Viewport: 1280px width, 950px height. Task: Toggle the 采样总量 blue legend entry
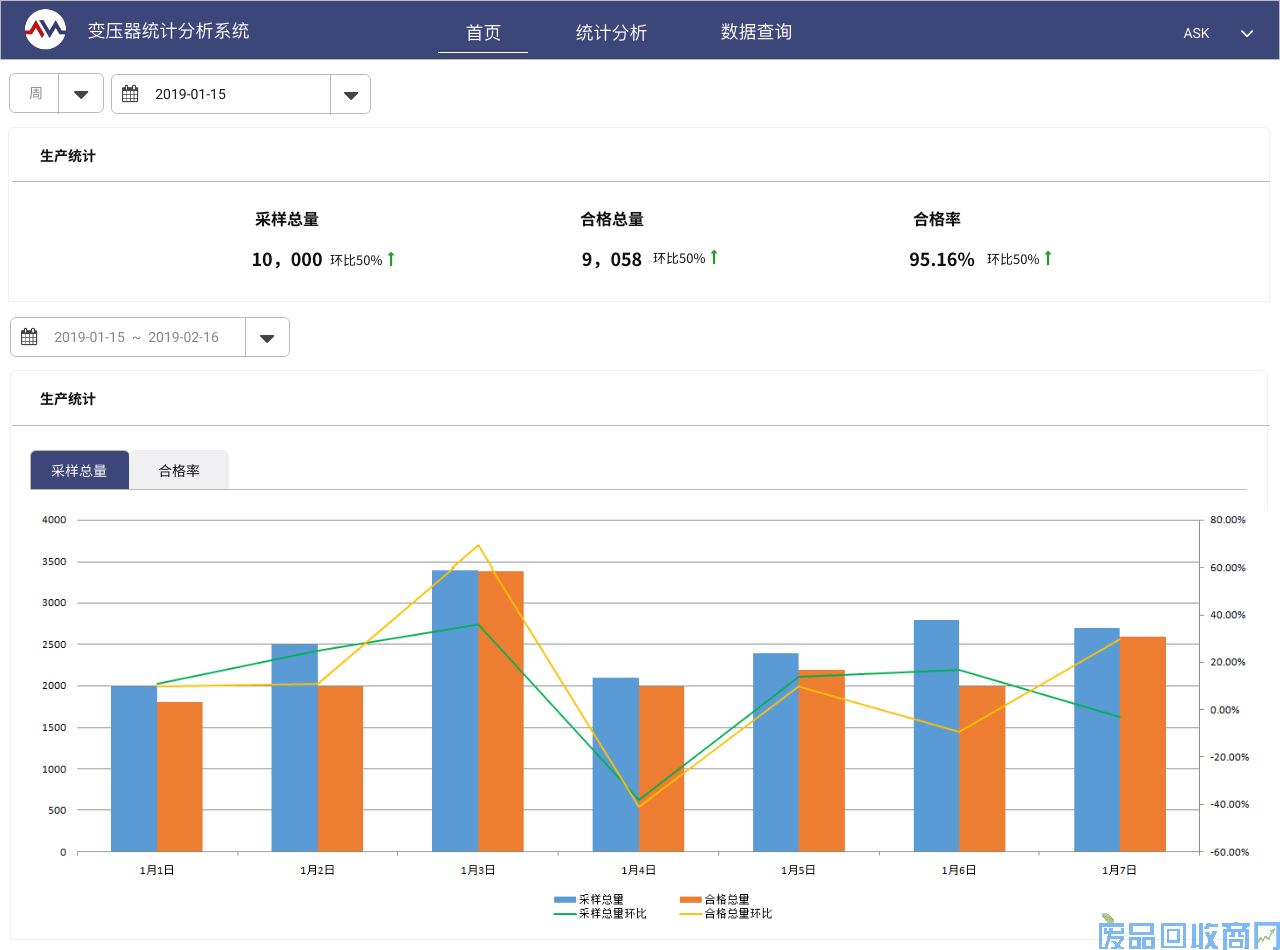pos(589,899)
